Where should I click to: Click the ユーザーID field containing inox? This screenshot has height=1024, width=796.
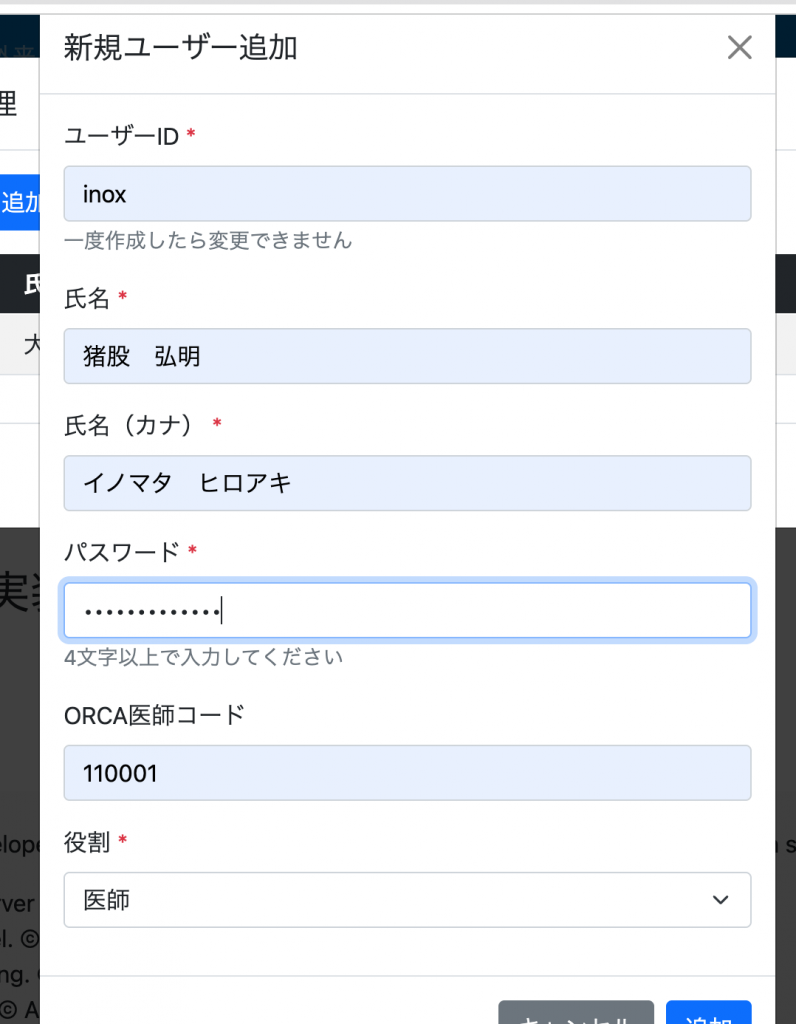click(407, 194)
